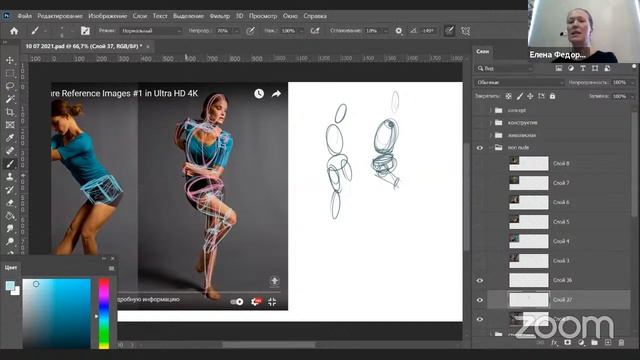Select the Move tool

(x=10, y=60)
